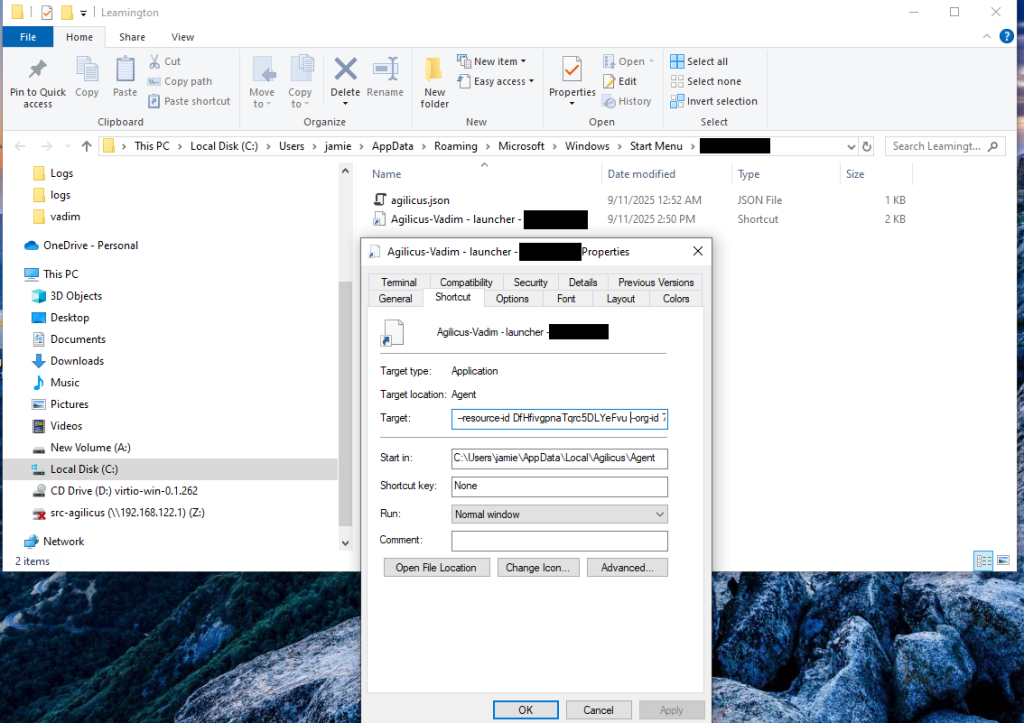Click the Advanced button
The height and width of the screenshot is (723, 1024).
(627, 568)
